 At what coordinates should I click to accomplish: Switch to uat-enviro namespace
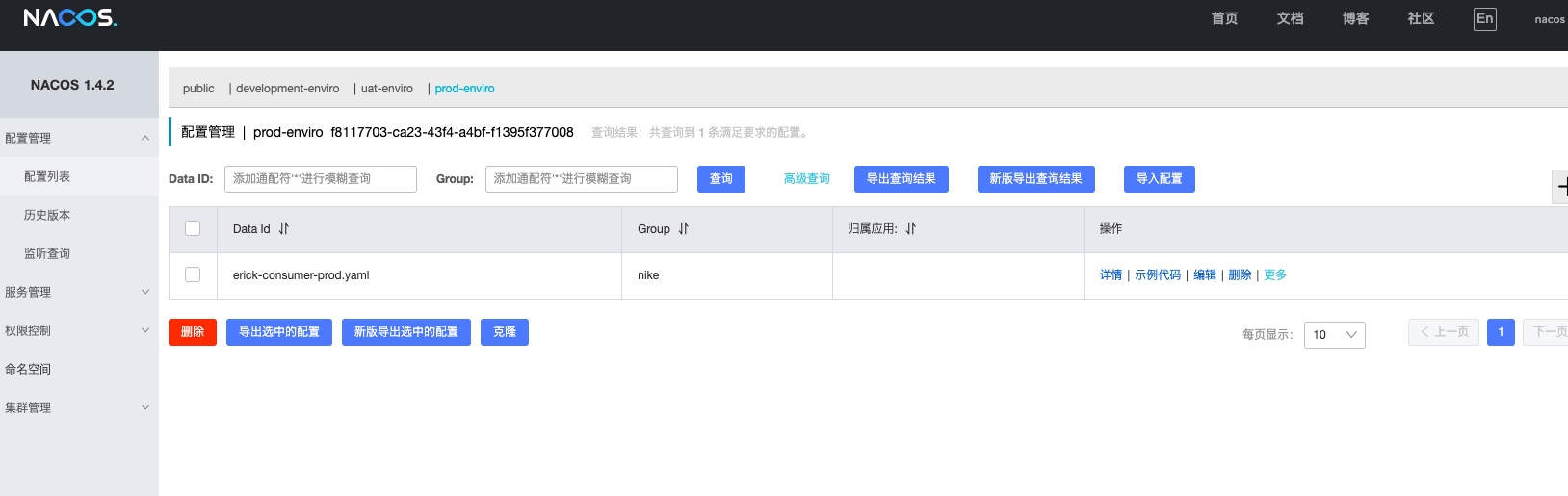387,89
